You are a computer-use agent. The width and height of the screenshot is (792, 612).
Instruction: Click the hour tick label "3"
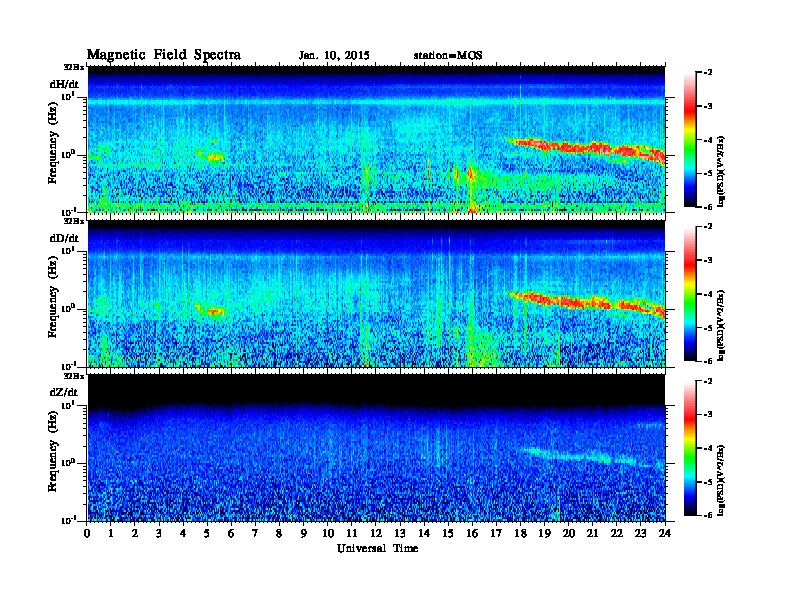pyautogui.click(x=159, y=534)
